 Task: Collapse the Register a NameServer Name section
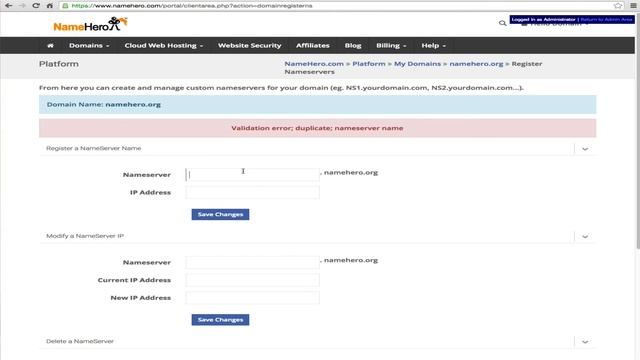pos(585,149)
